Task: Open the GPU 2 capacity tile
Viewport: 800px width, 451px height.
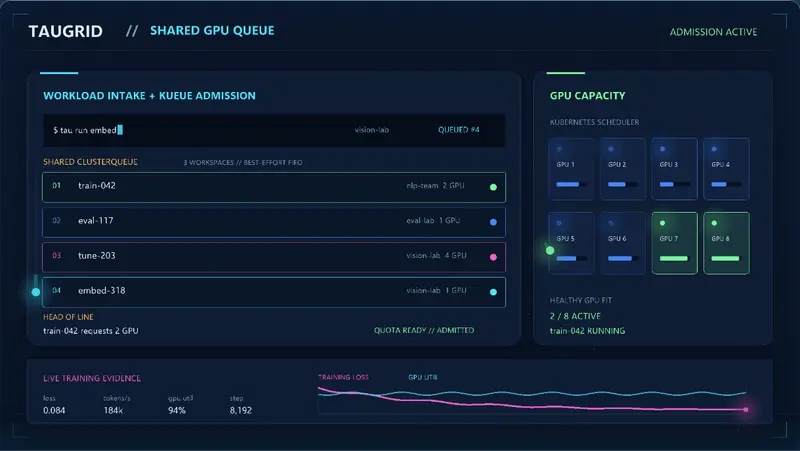Action: 622,168
